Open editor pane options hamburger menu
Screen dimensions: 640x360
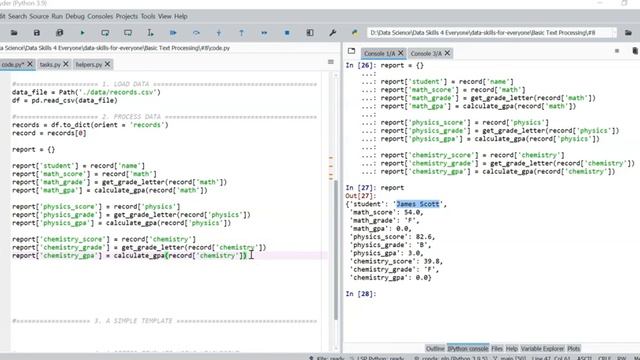pyautogui.click(x=331, y=62)
